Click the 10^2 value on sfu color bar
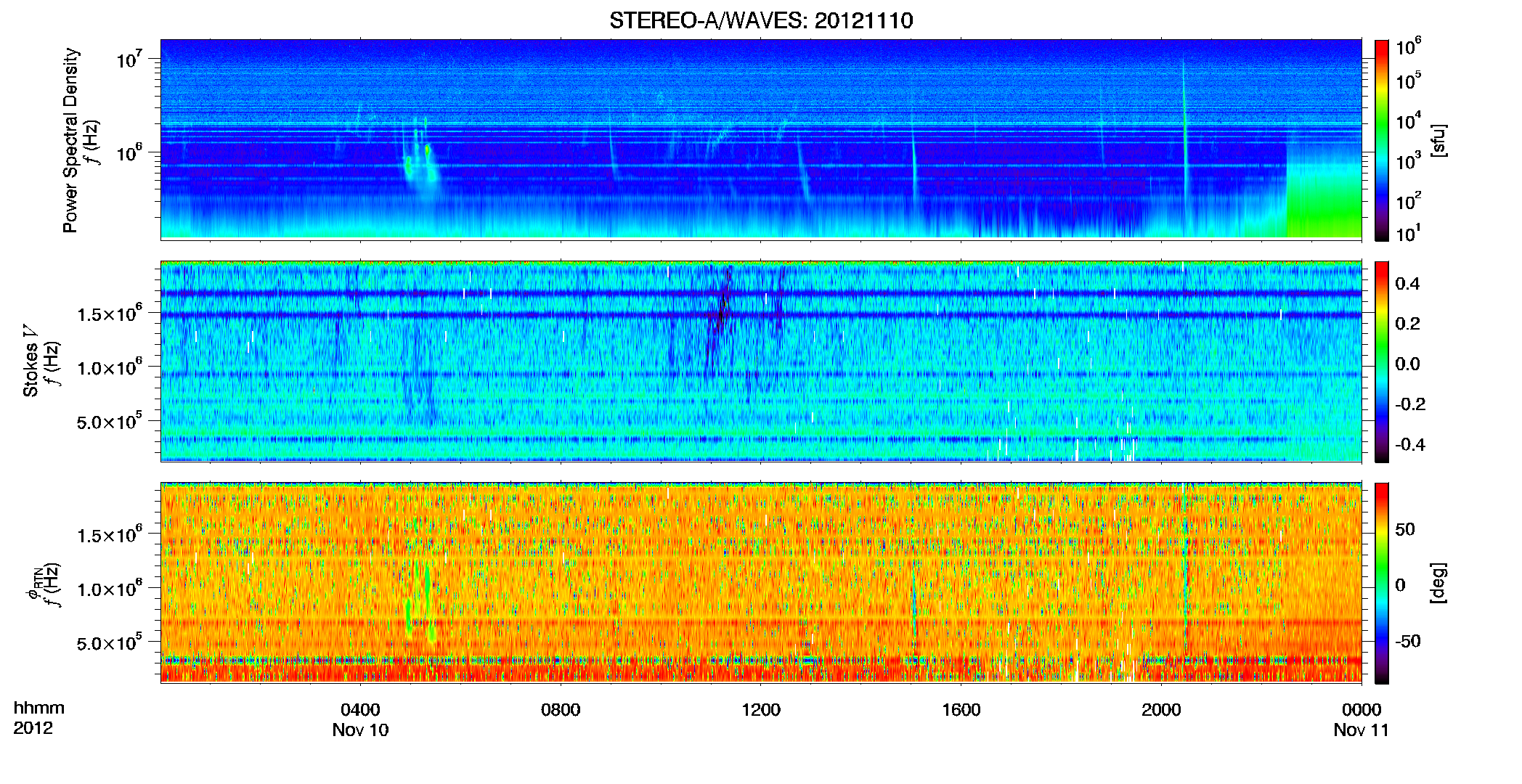This screenshot has width=1522, height=784. tap(1409, 200)
